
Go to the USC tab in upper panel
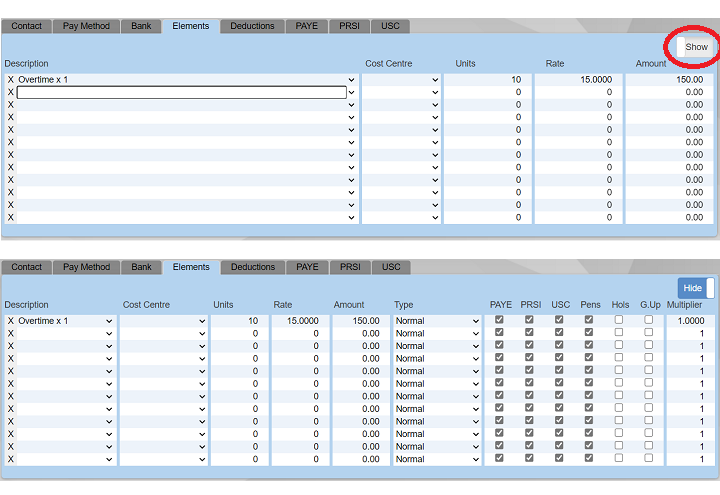click(390, 26)
